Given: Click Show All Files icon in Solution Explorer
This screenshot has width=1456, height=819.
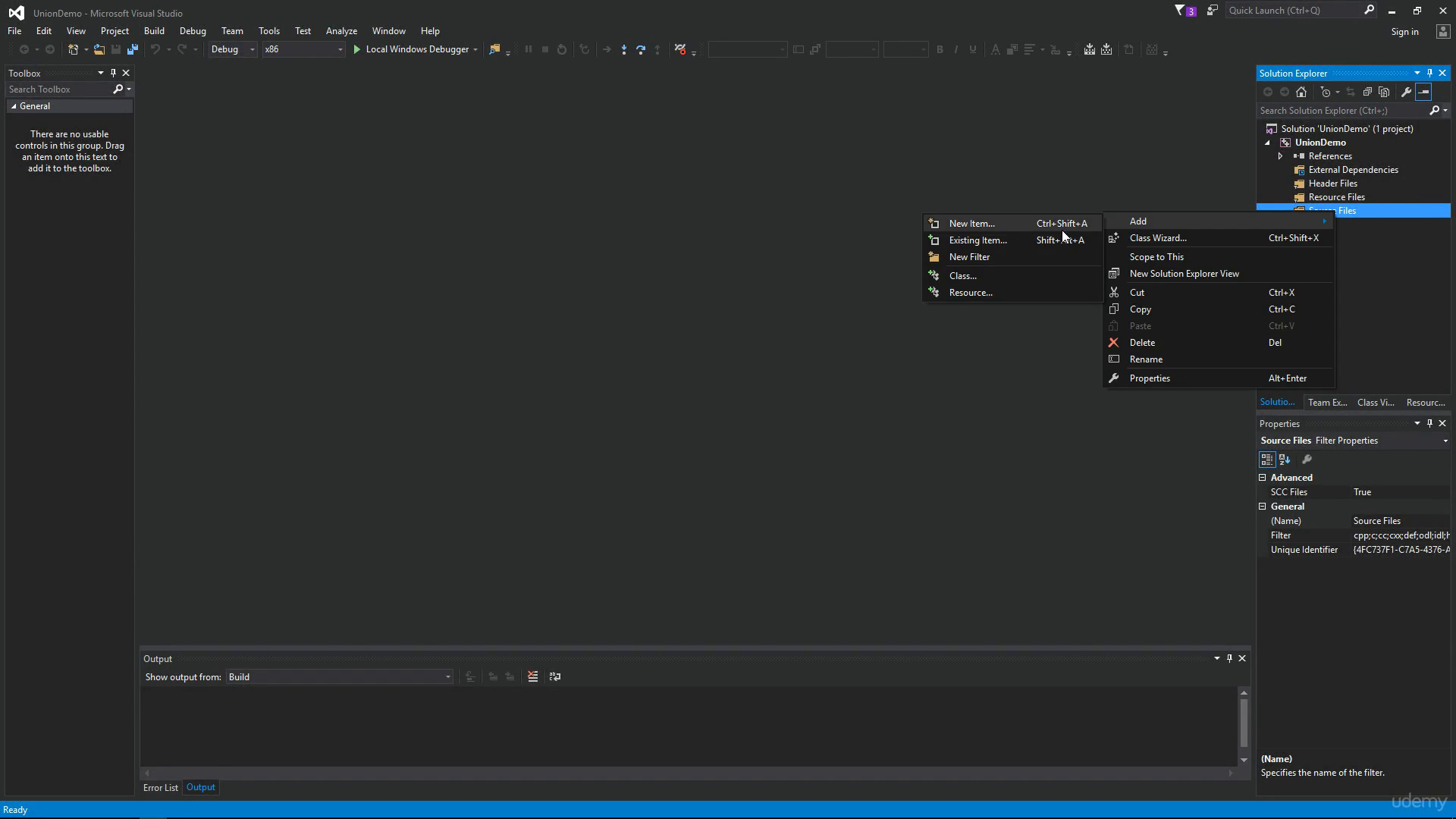Looking at the screenshot, I should click(x=1384, y=92).
